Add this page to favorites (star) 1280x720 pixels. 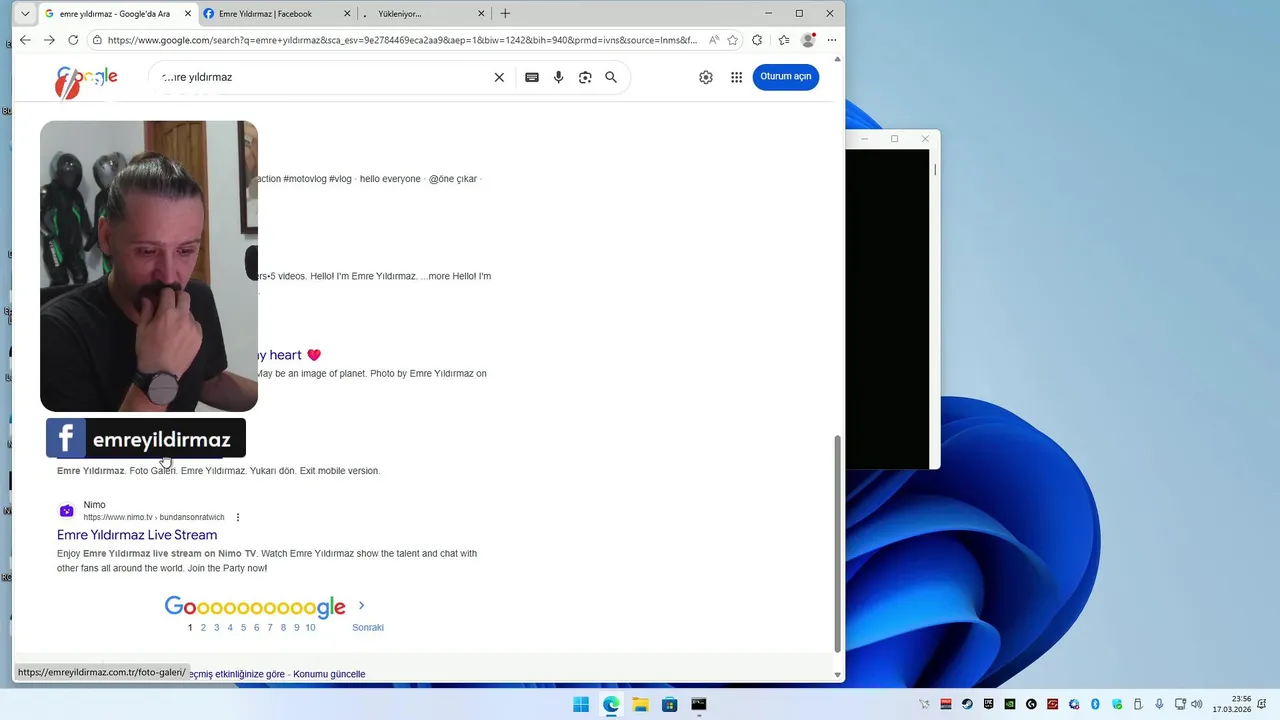click(733, 40)
